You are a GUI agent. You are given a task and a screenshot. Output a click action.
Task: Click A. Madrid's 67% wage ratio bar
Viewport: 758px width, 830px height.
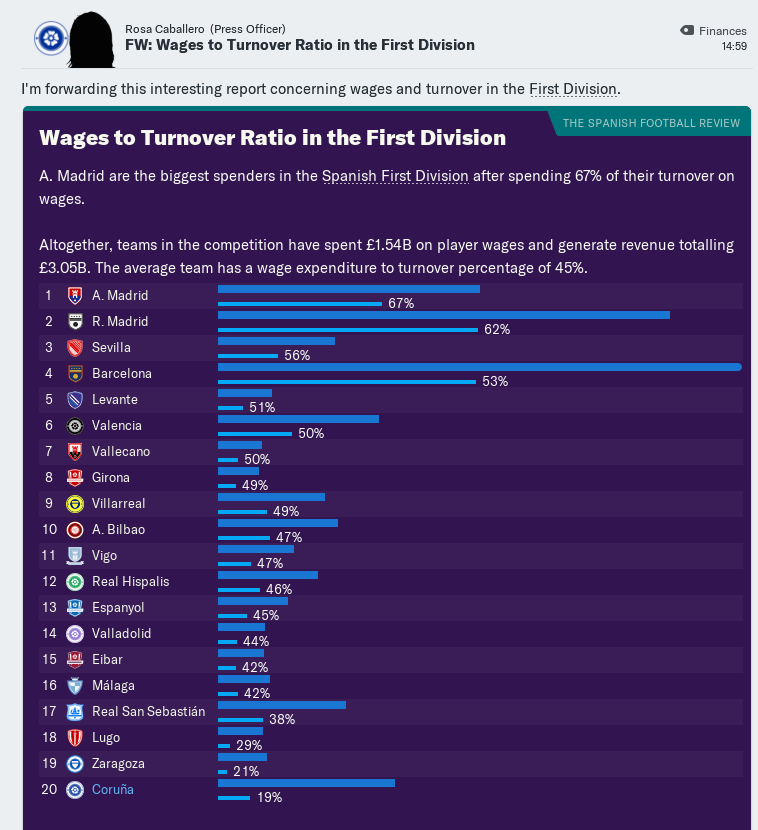(300, 303)
